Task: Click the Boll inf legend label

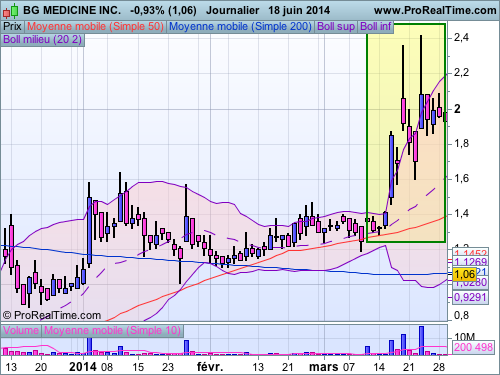Action: [376, 26]
